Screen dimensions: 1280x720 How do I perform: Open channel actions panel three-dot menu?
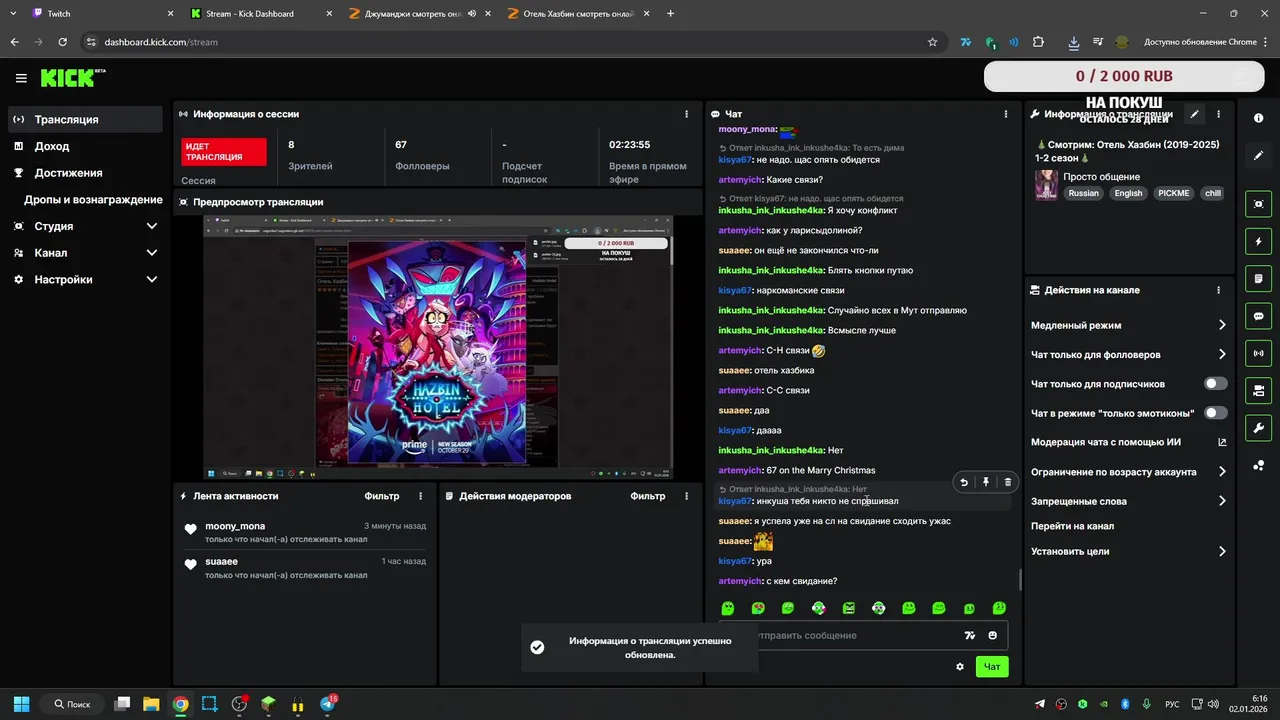[x=1218, y=290]
